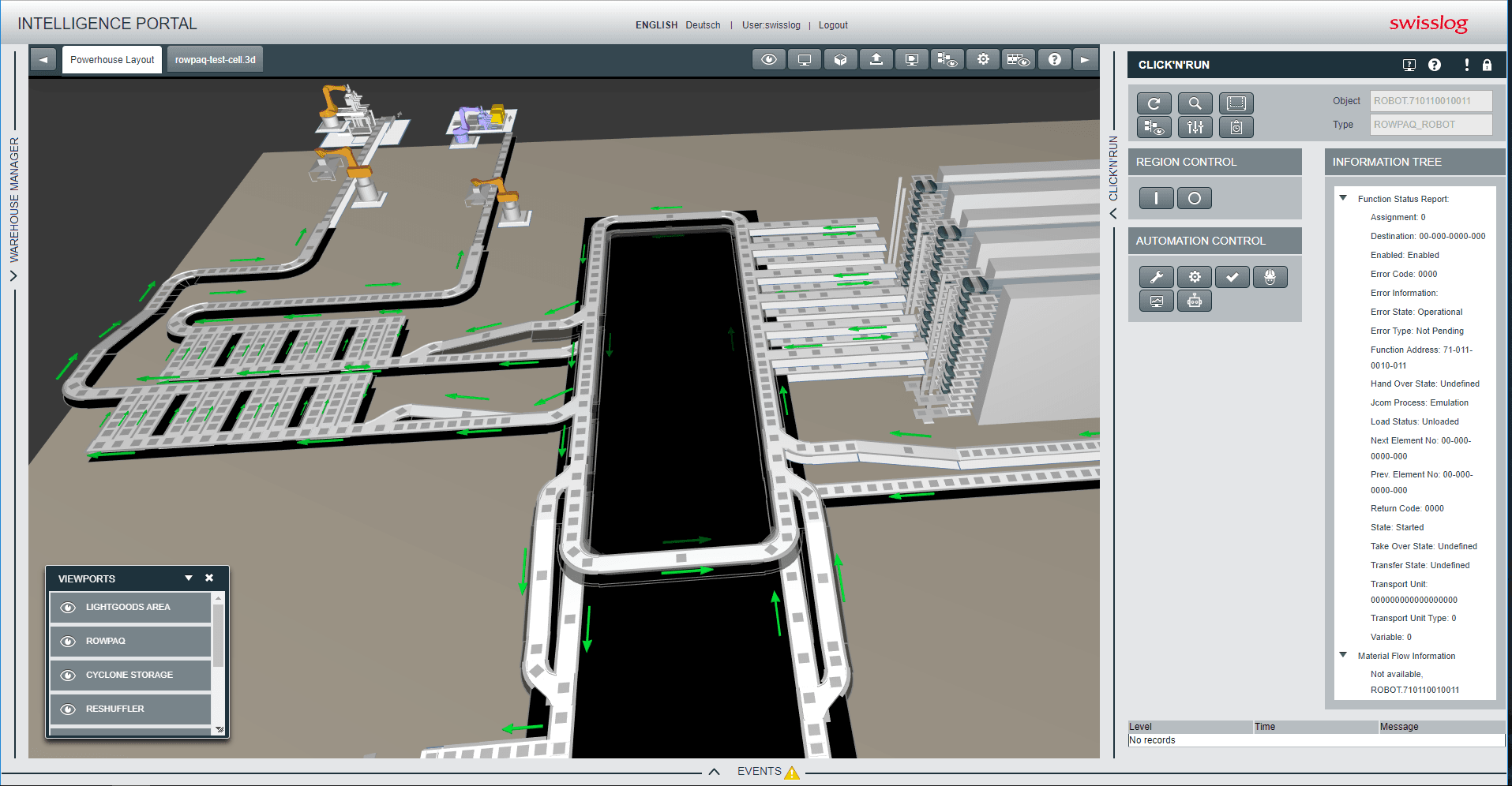Click the Events warning triangle icon
The image size is (1512, 786).
coord(792,773)
